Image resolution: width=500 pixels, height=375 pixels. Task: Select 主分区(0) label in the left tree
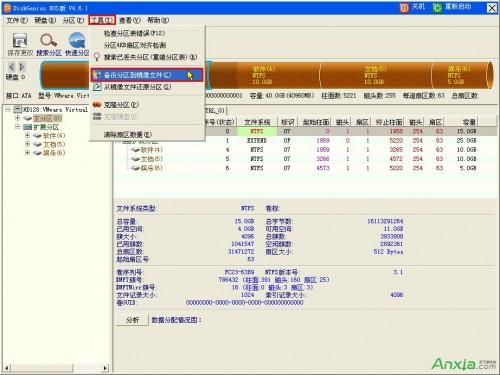click(47, 118)
